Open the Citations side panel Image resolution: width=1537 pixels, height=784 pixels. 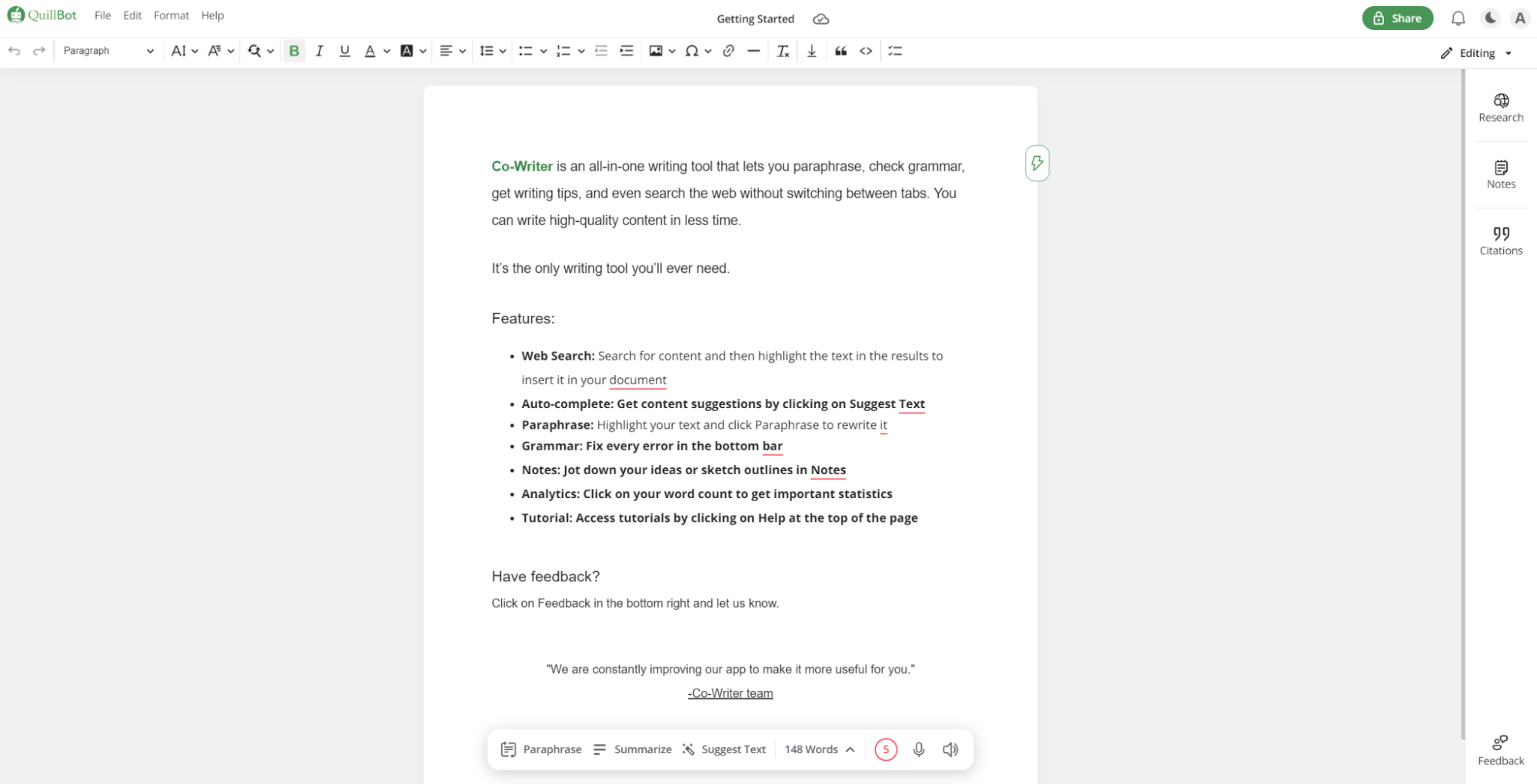coord(1501,241)
